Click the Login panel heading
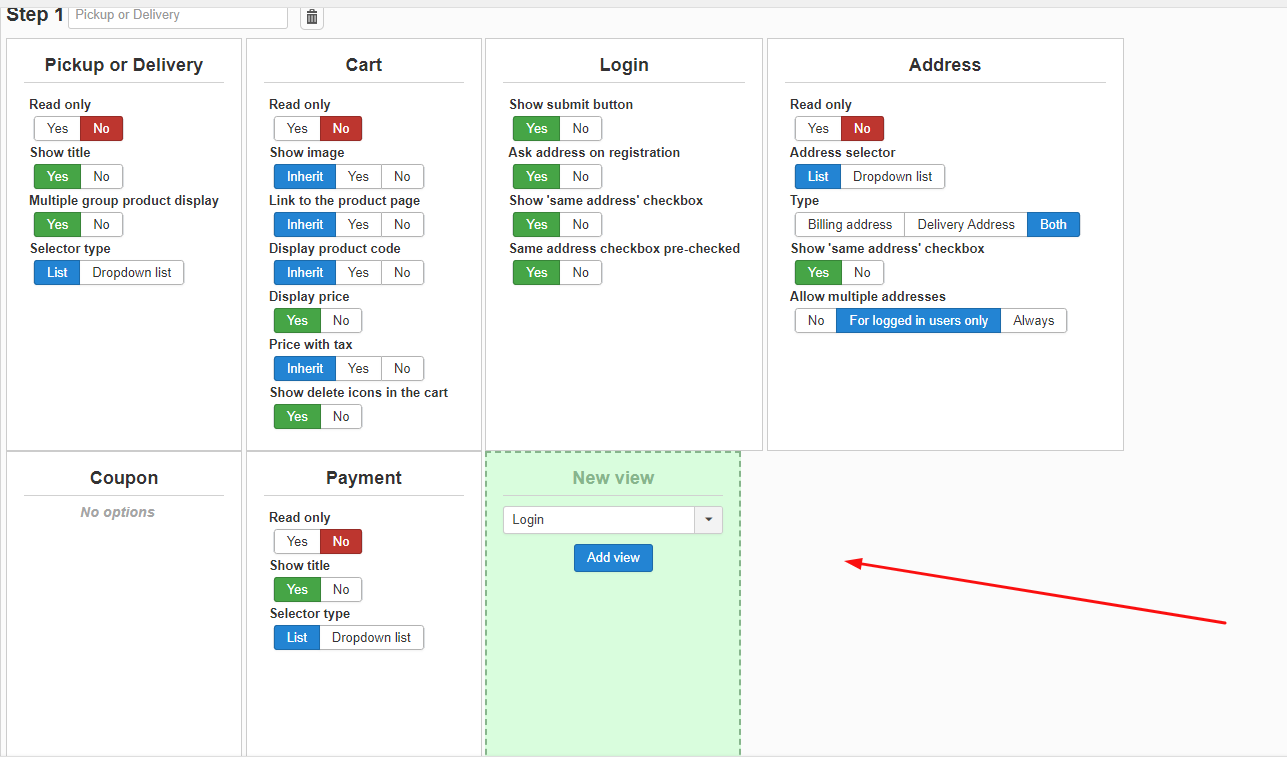Screen dimensions: 1287x757 [x=624, y=65]
